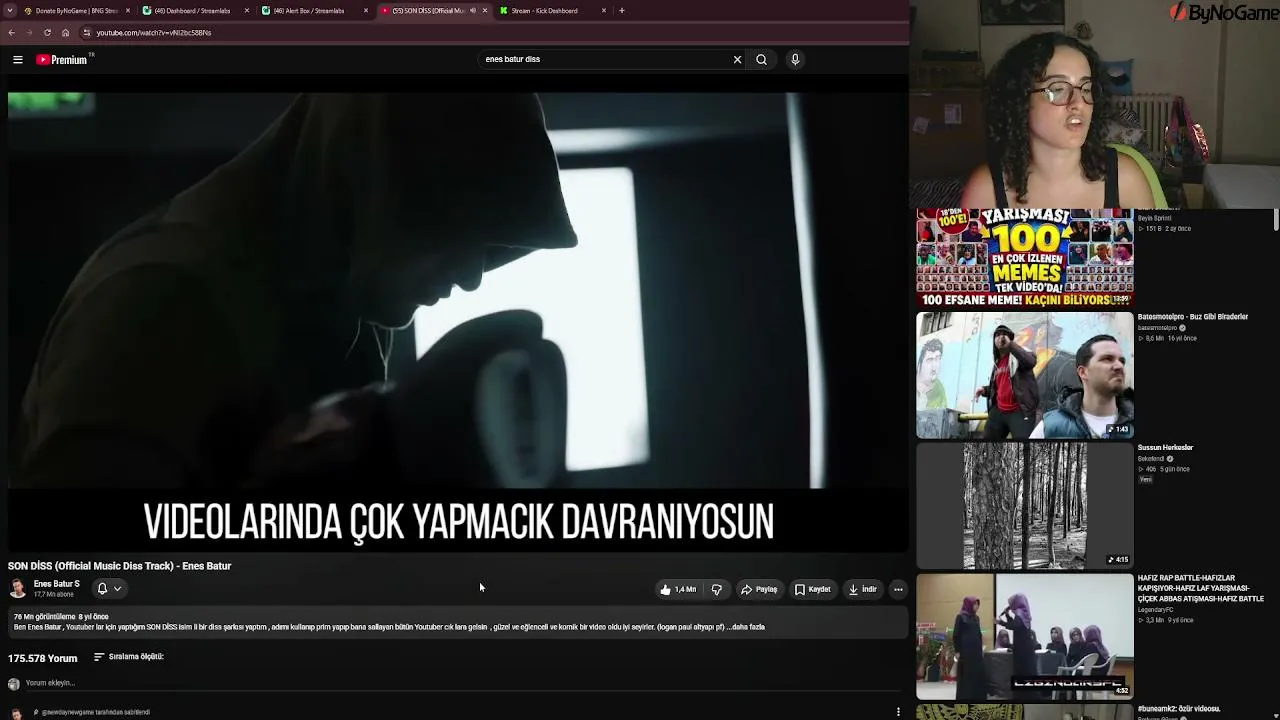Viewport: 1280px width, 720px height.
Task: Close the Dashboard / Streamlabs tab
Action: (x=247, y=11)
